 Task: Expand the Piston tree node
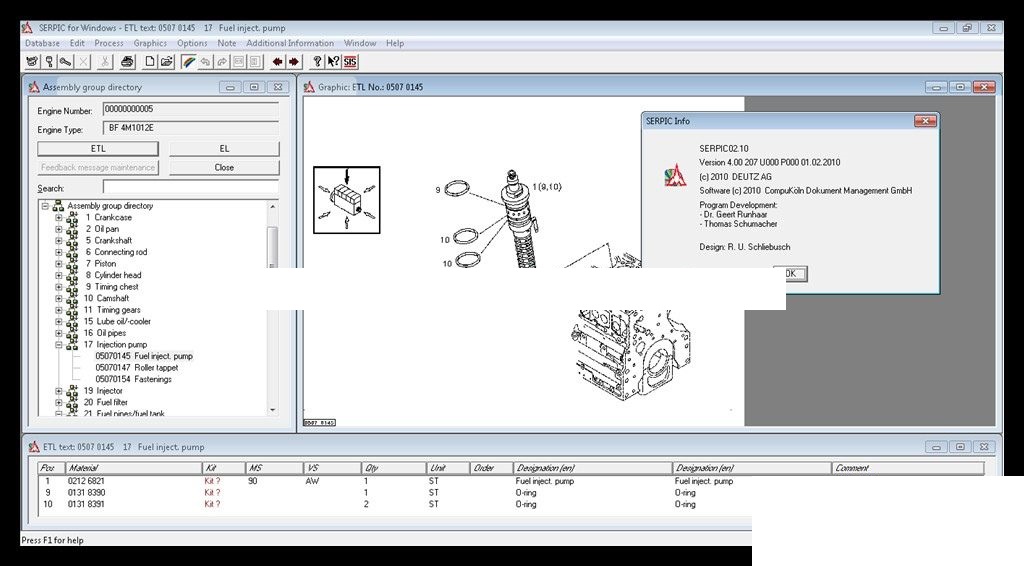tap(59, 264)
